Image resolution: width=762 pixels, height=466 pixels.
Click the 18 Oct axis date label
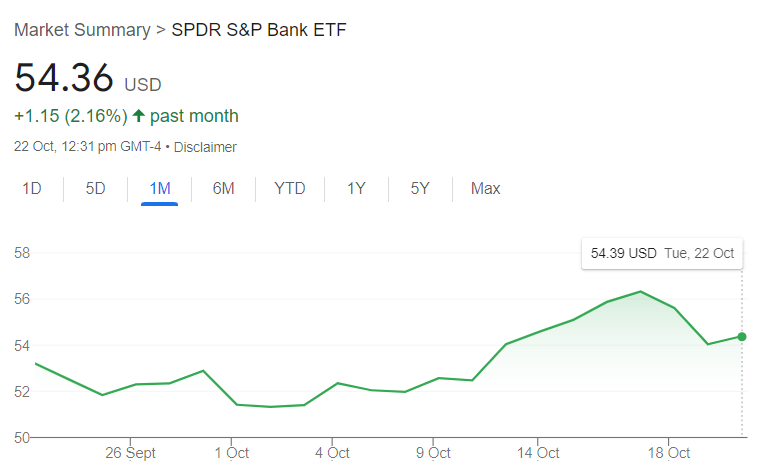(668, 453)
